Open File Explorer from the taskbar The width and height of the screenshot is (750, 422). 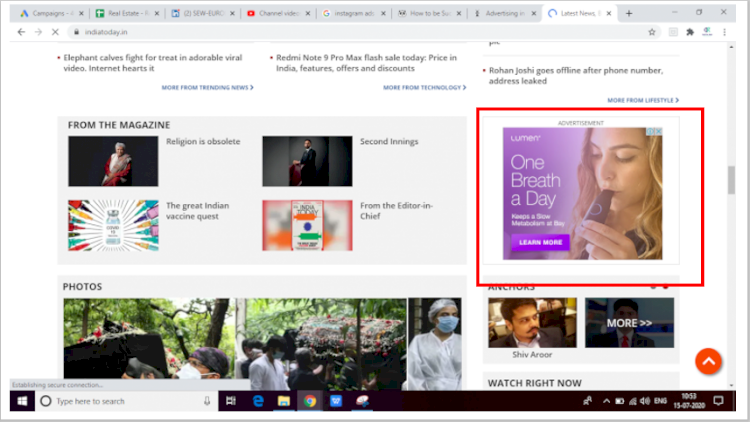tap(283, 400)
